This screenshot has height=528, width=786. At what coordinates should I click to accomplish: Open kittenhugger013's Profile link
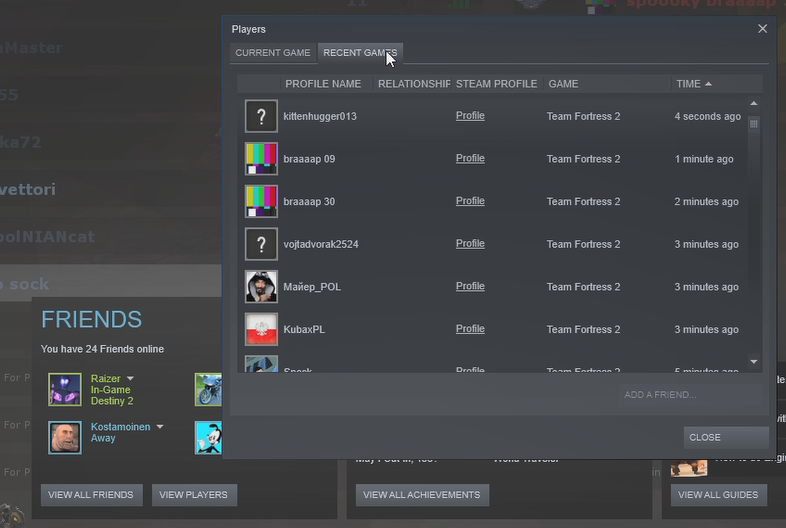pyautogui.click(x=470, y=116)
